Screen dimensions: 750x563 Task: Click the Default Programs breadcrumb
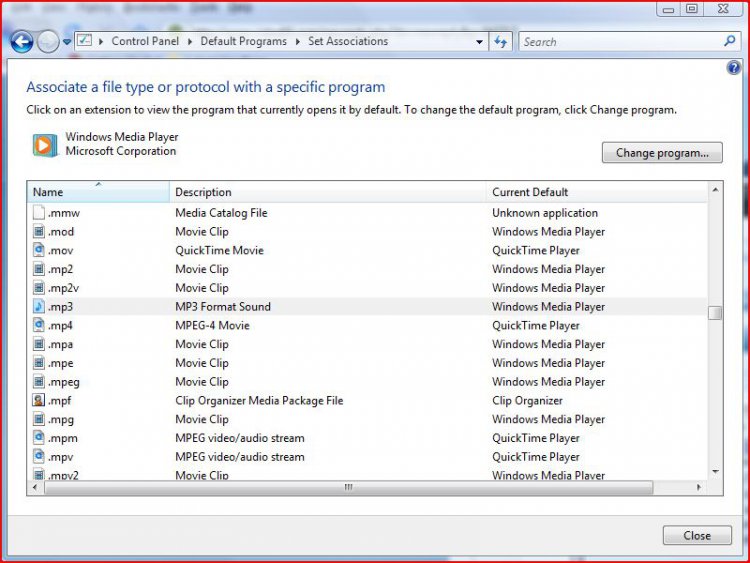coord(243,41)
